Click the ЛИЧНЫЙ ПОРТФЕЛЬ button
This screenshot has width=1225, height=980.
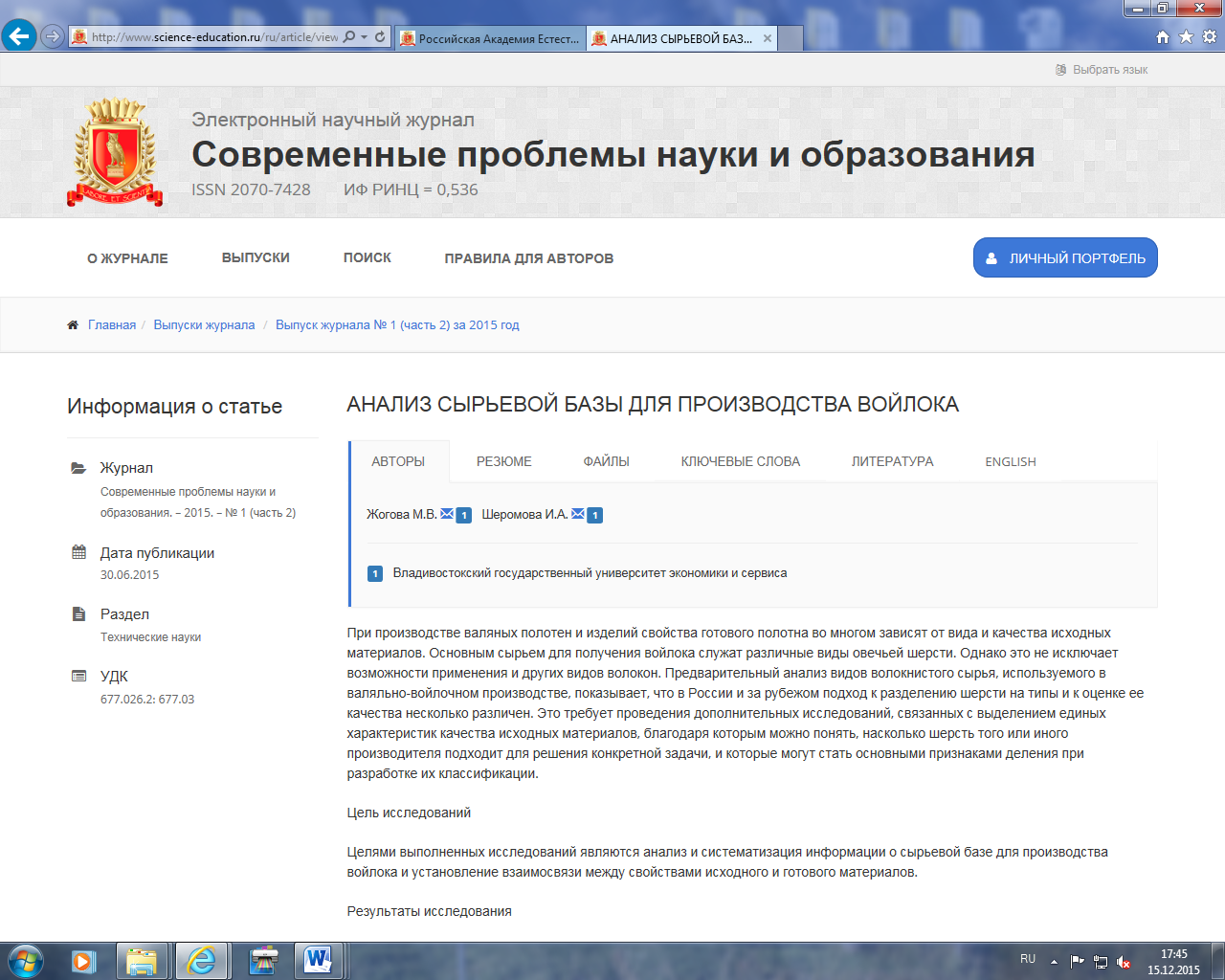1065,257
